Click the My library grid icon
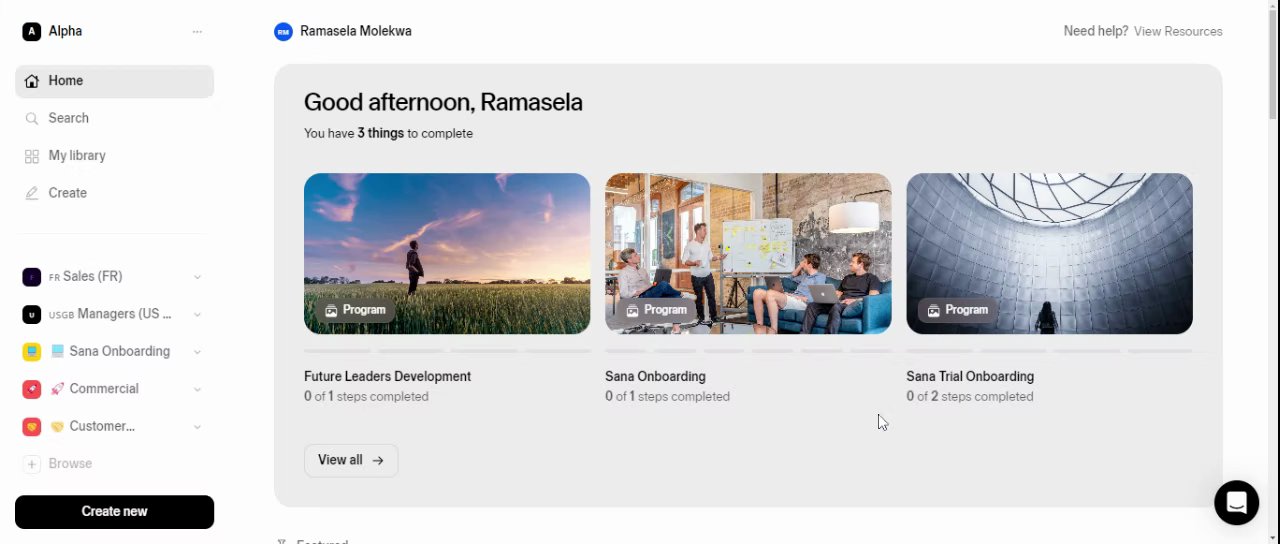Image resolution: width=1280 pixels, height=544 pixels. click(x=32, y=156)
